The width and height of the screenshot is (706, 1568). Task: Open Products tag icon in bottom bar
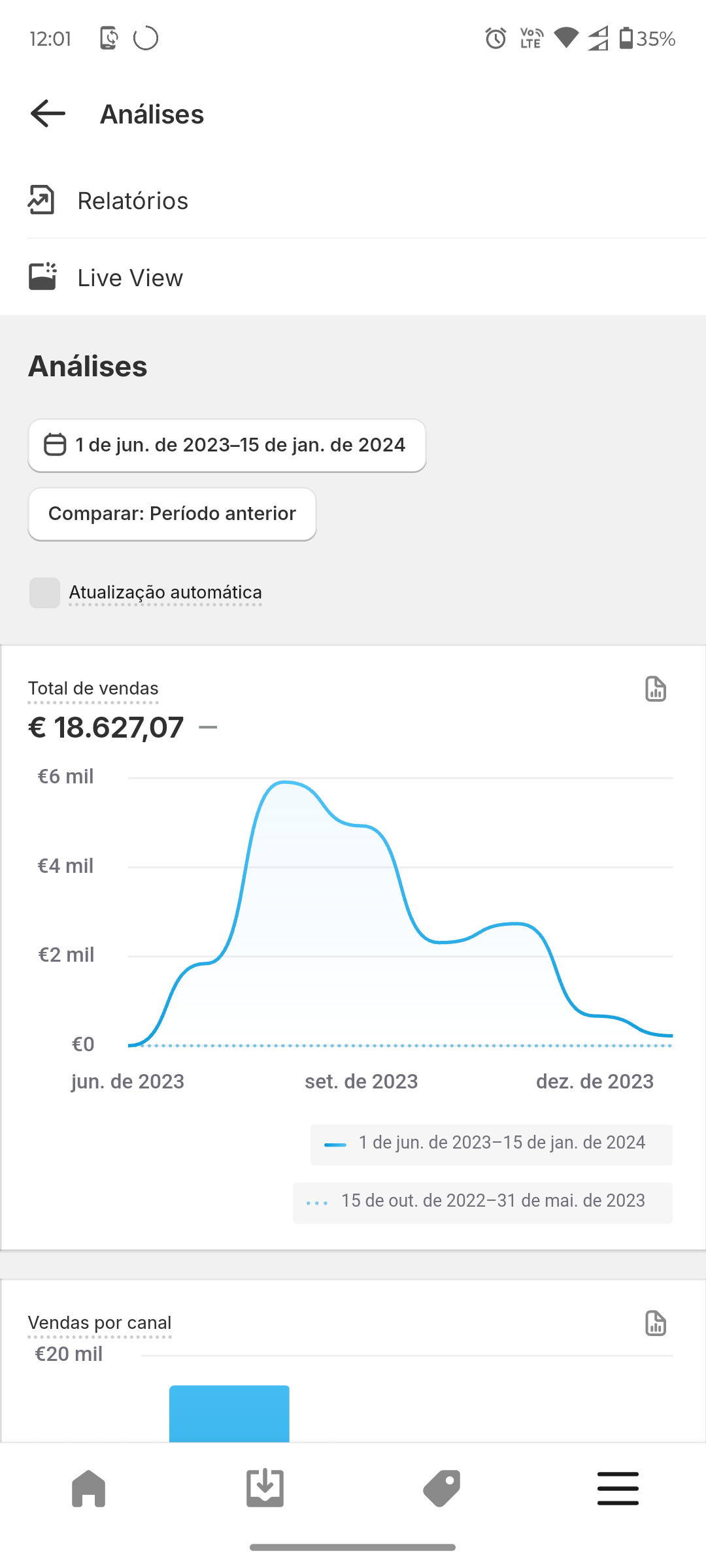[442, 1488]
